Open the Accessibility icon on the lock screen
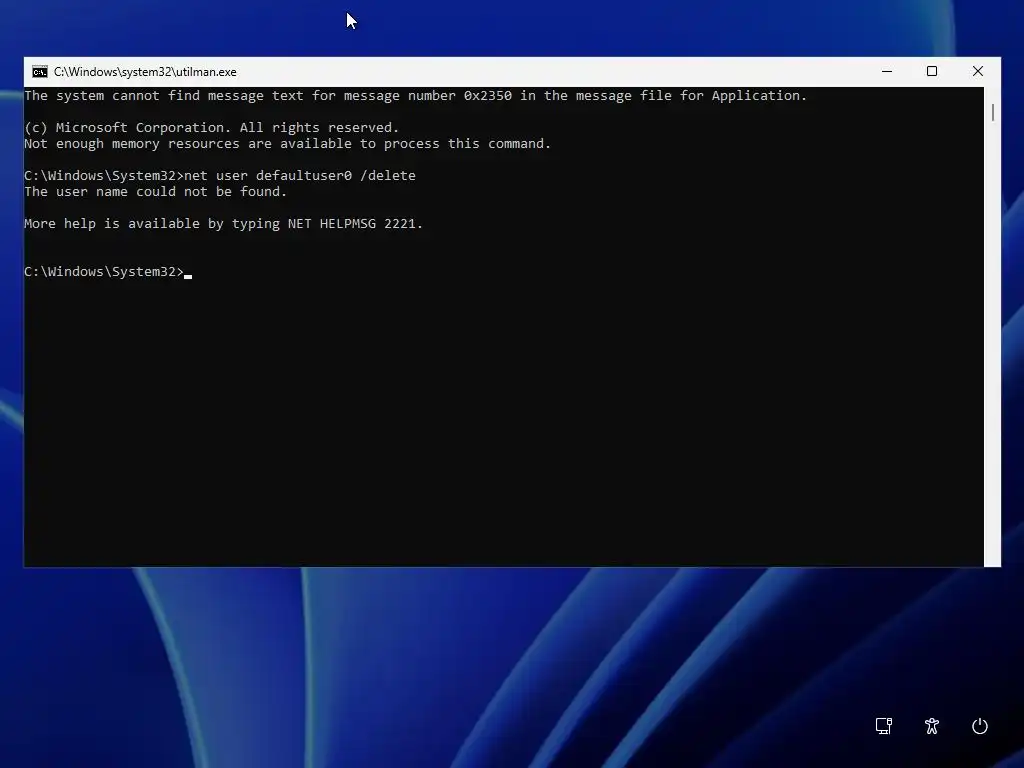 [932, 726]
